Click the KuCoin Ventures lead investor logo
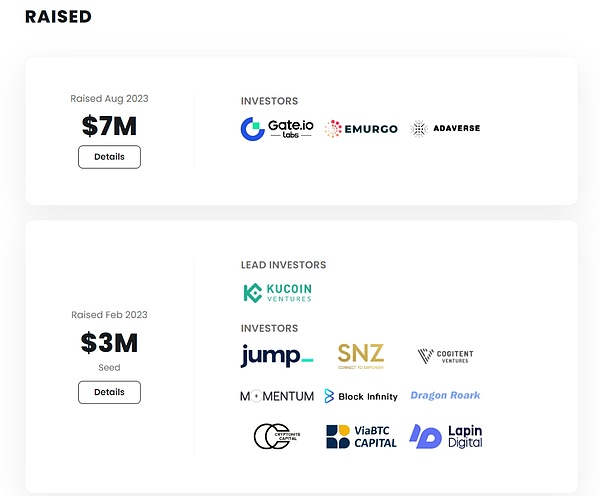The width and height of the screenshot is (600, 496). coord(277,293)
